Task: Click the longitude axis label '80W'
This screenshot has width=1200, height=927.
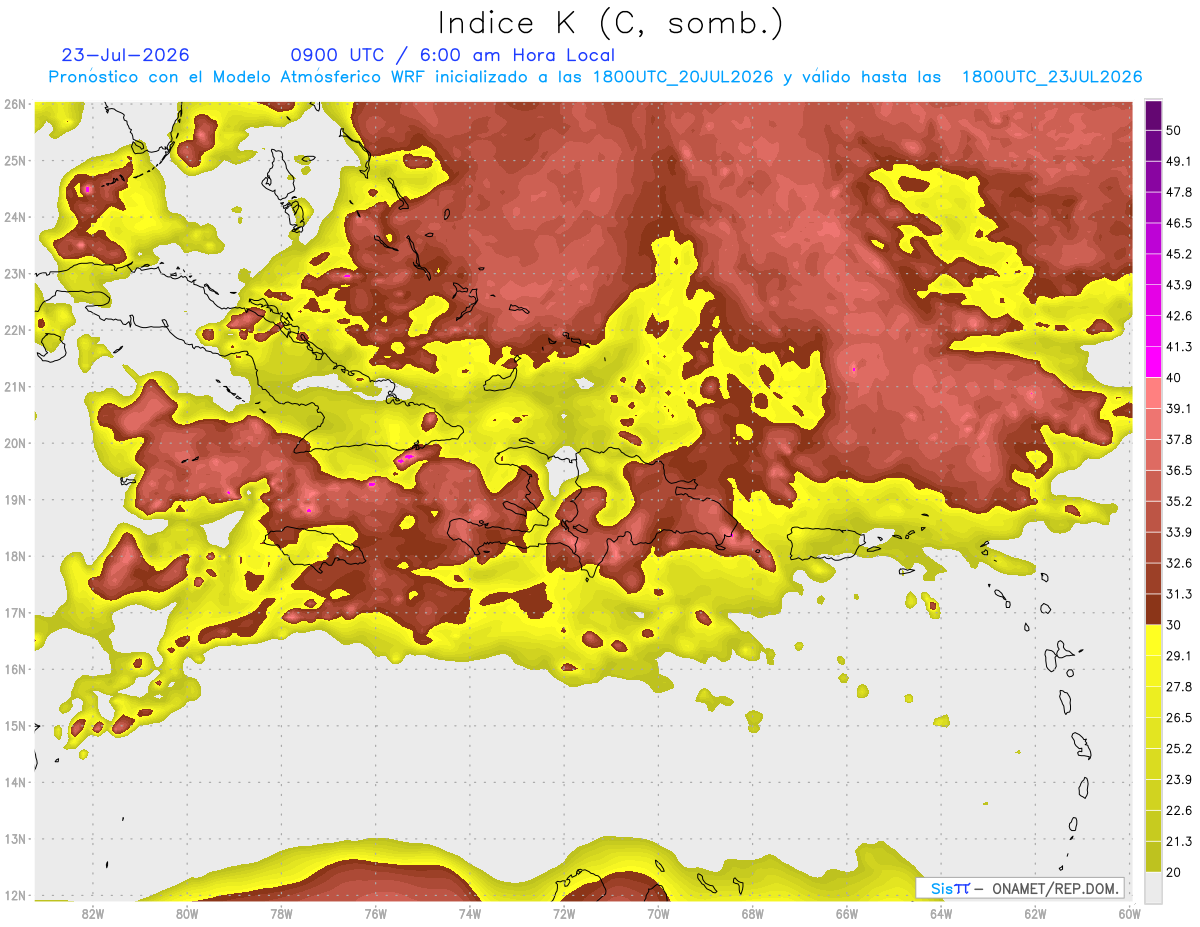Action: click(x=187, y=913)
